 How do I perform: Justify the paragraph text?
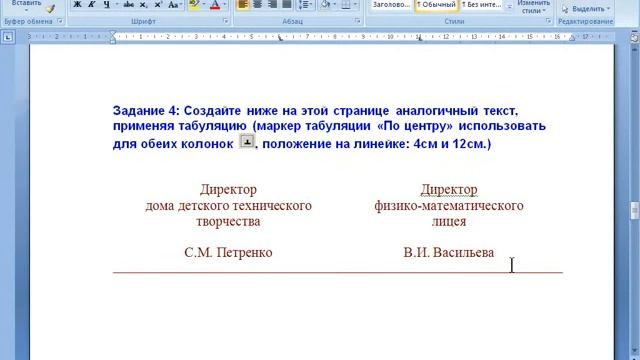coord(287,4)
